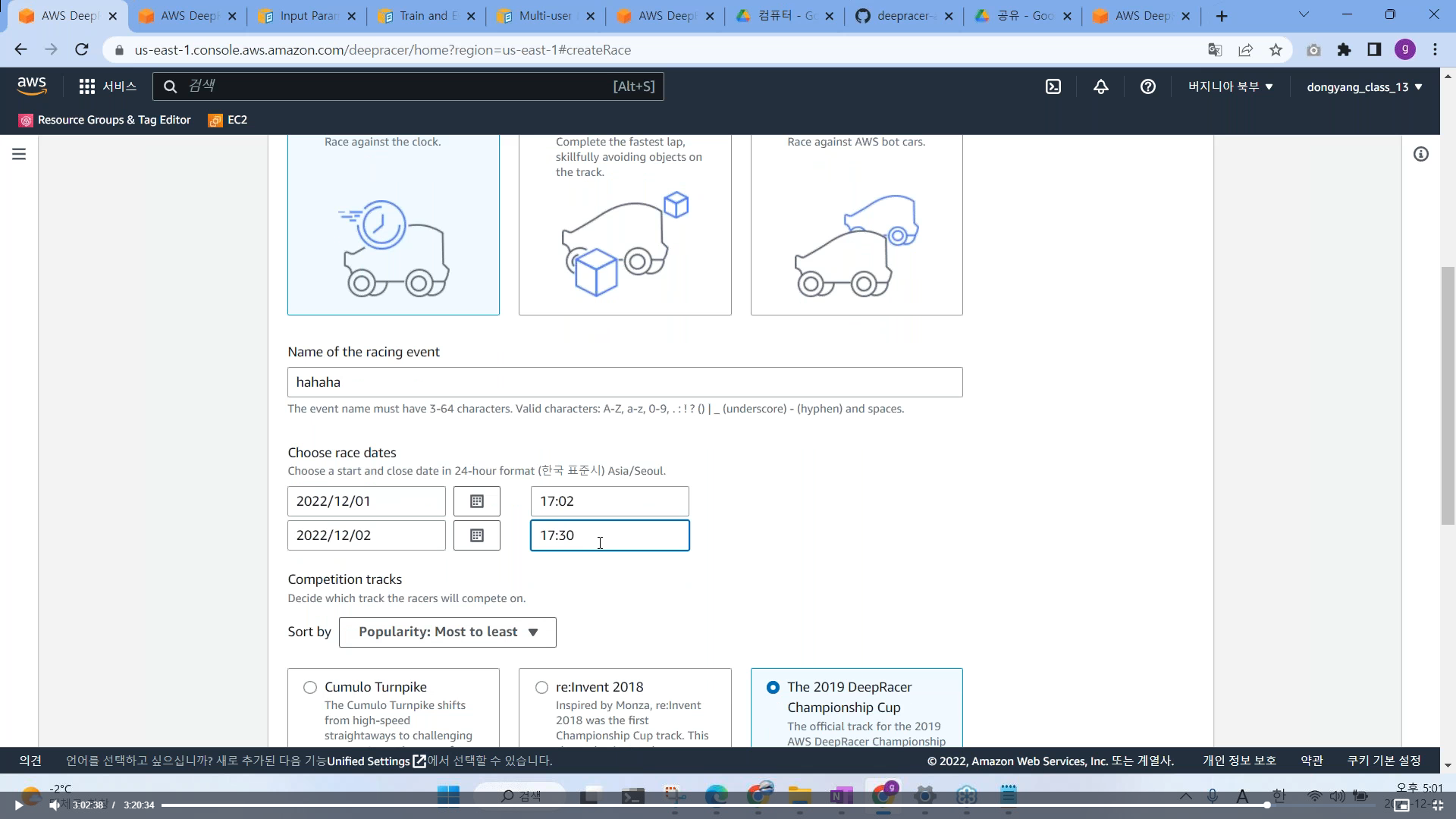Open the Sort by popularity dropdown
Screen dimensions: 1456x819
click(x=447, y=632)
